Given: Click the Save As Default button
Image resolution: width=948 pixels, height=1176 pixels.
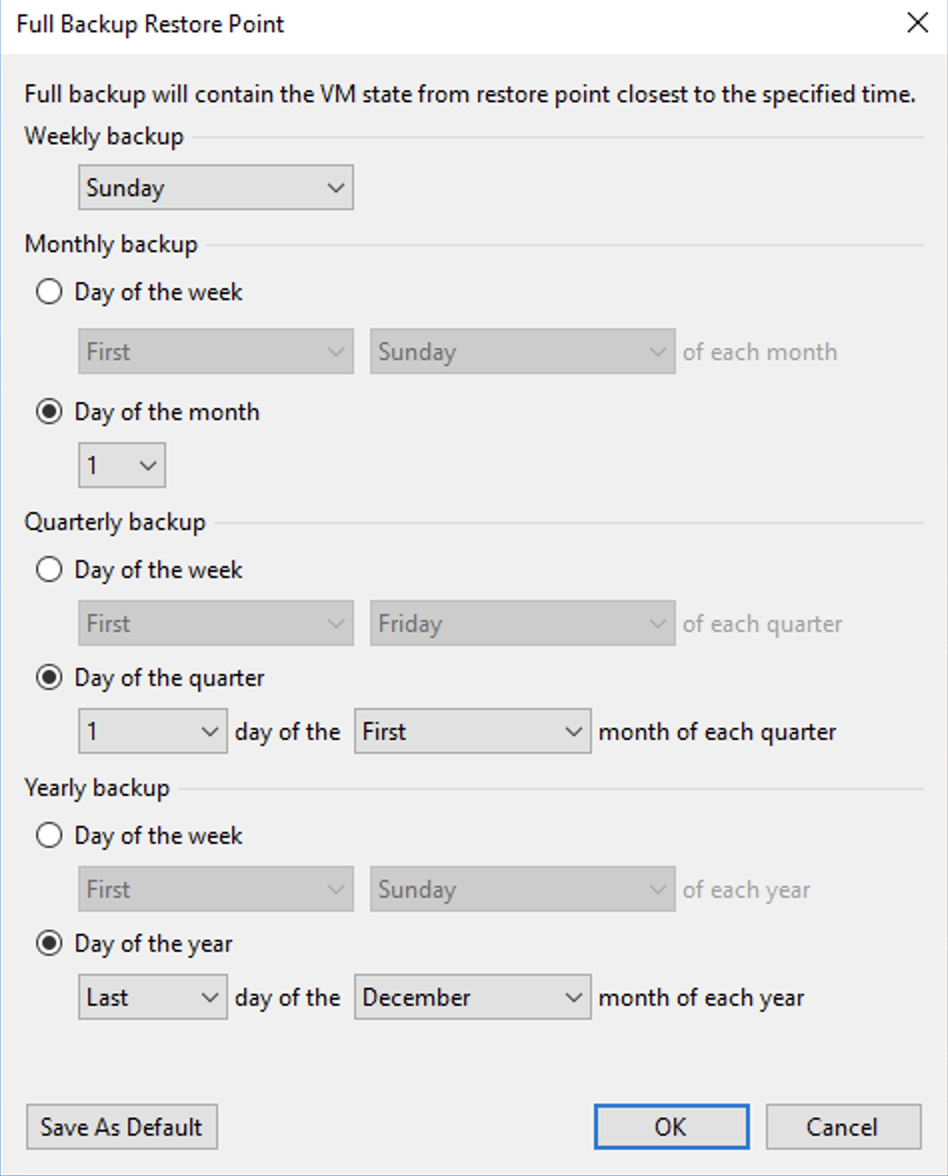Looking at the screenshot, I should (x=122, y=1127).
